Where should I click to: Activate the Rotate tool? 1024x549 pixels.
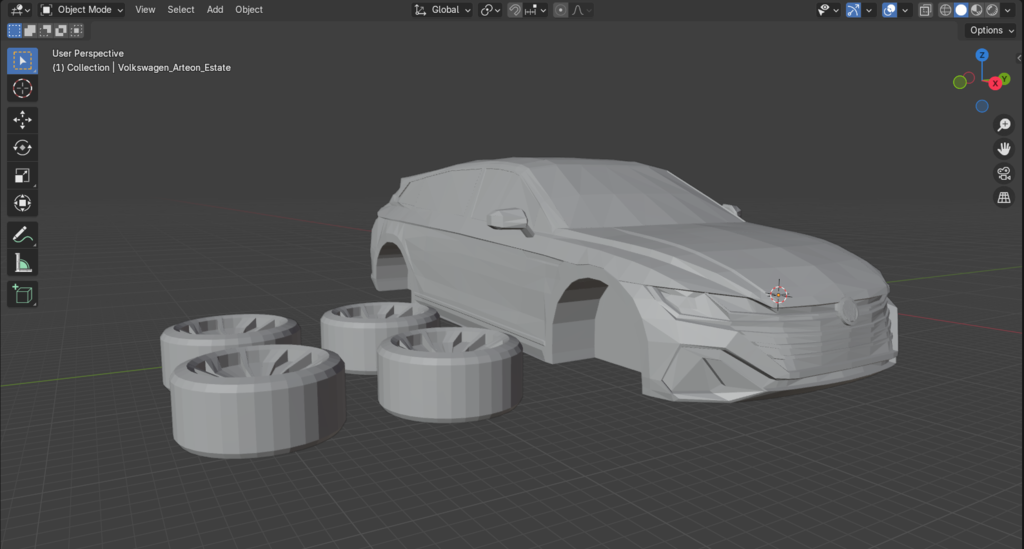(x=22, y=148)
